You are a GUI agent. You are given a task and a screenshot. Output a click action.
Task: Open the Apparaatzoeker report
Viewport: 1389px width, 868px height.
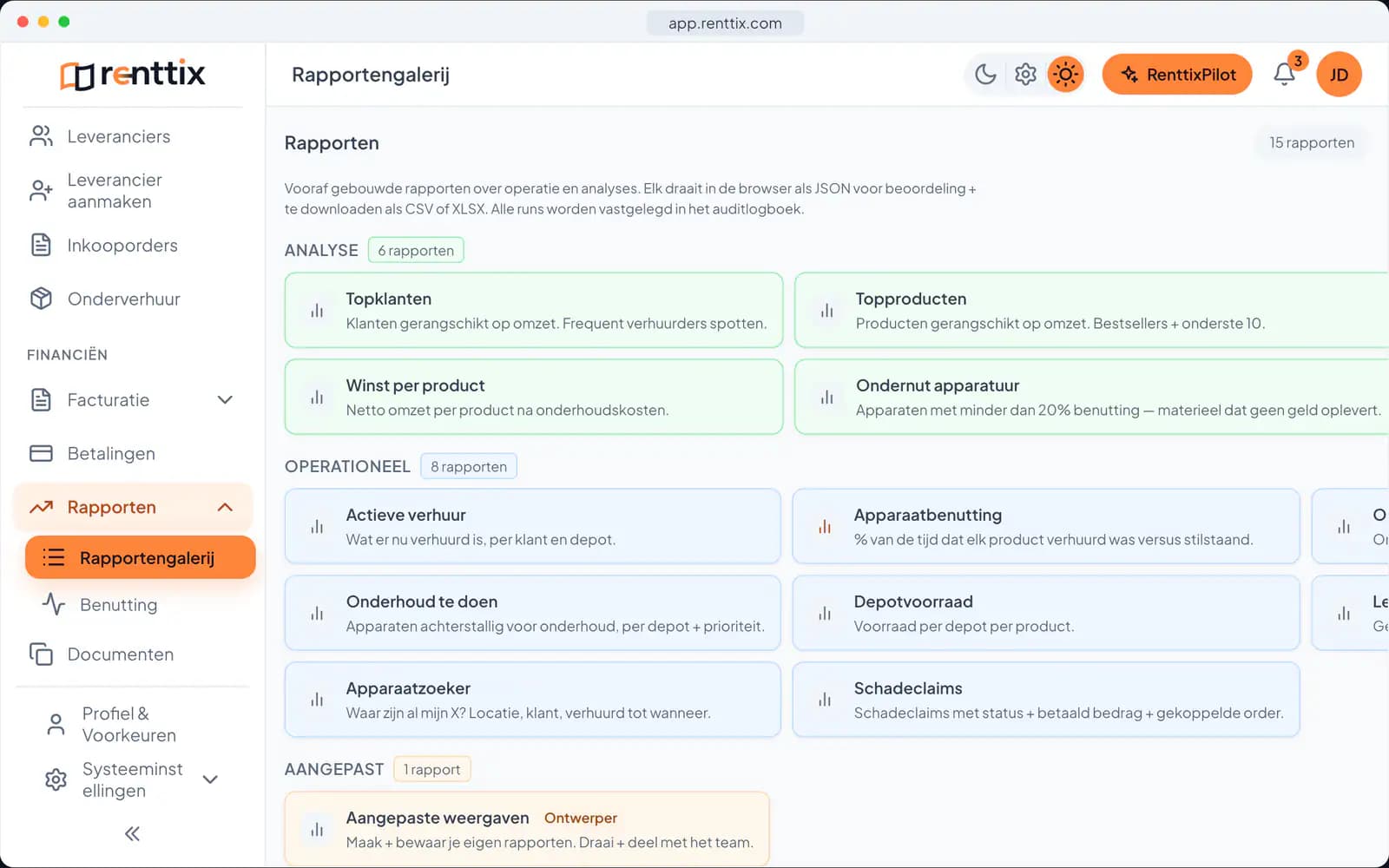[x=533, y=700]
